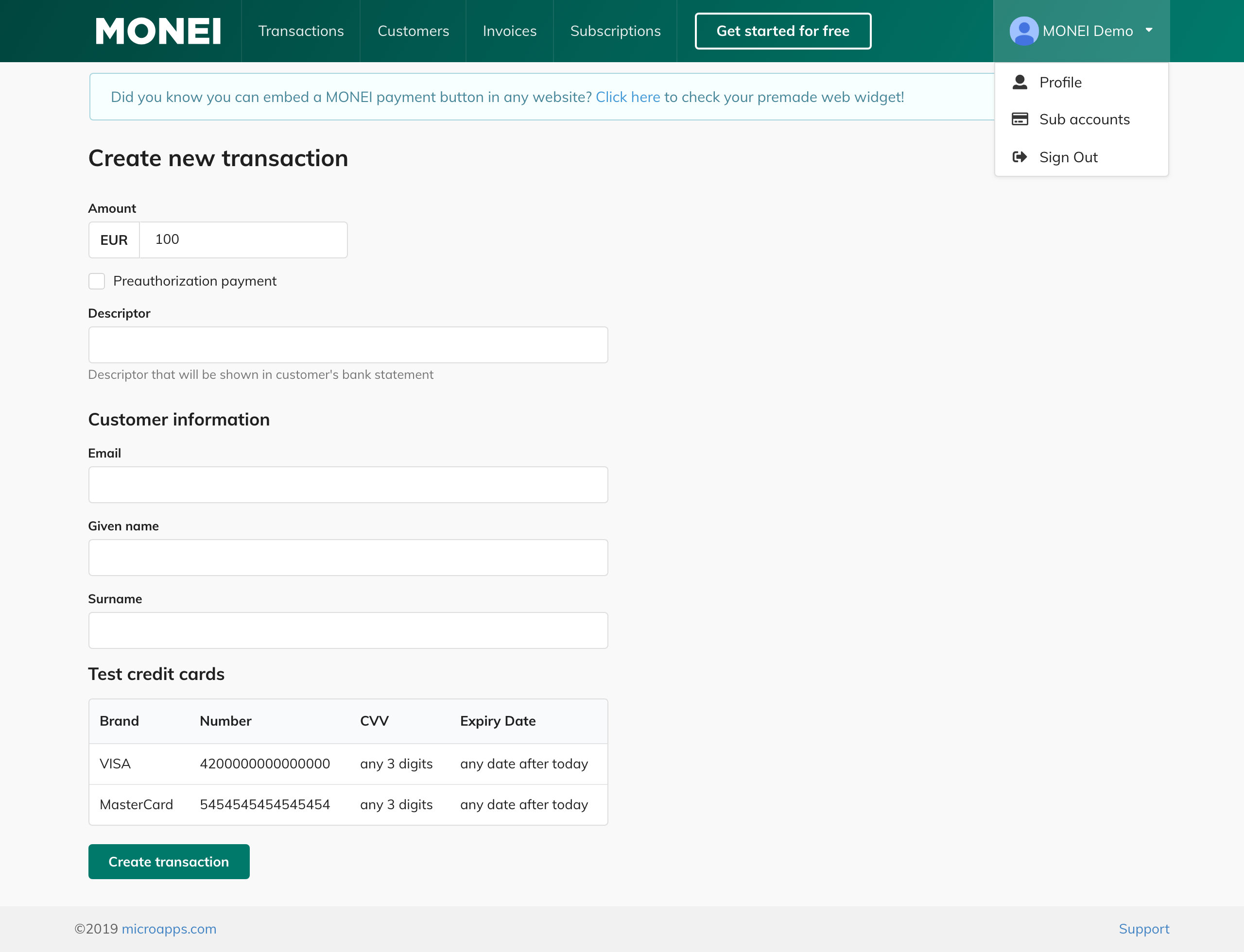1244x952 pixels.
Task: Open the premade web widget link
Action: click(x=628, y=96)
